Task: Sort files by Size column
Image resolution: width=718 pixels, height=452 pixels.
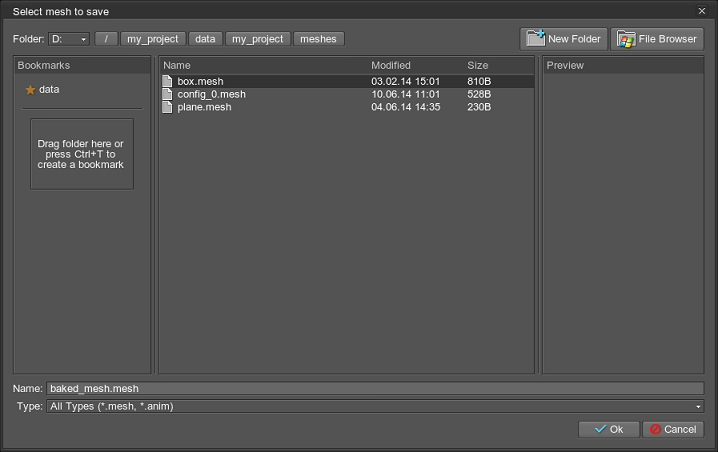Action: click(497, 65)
